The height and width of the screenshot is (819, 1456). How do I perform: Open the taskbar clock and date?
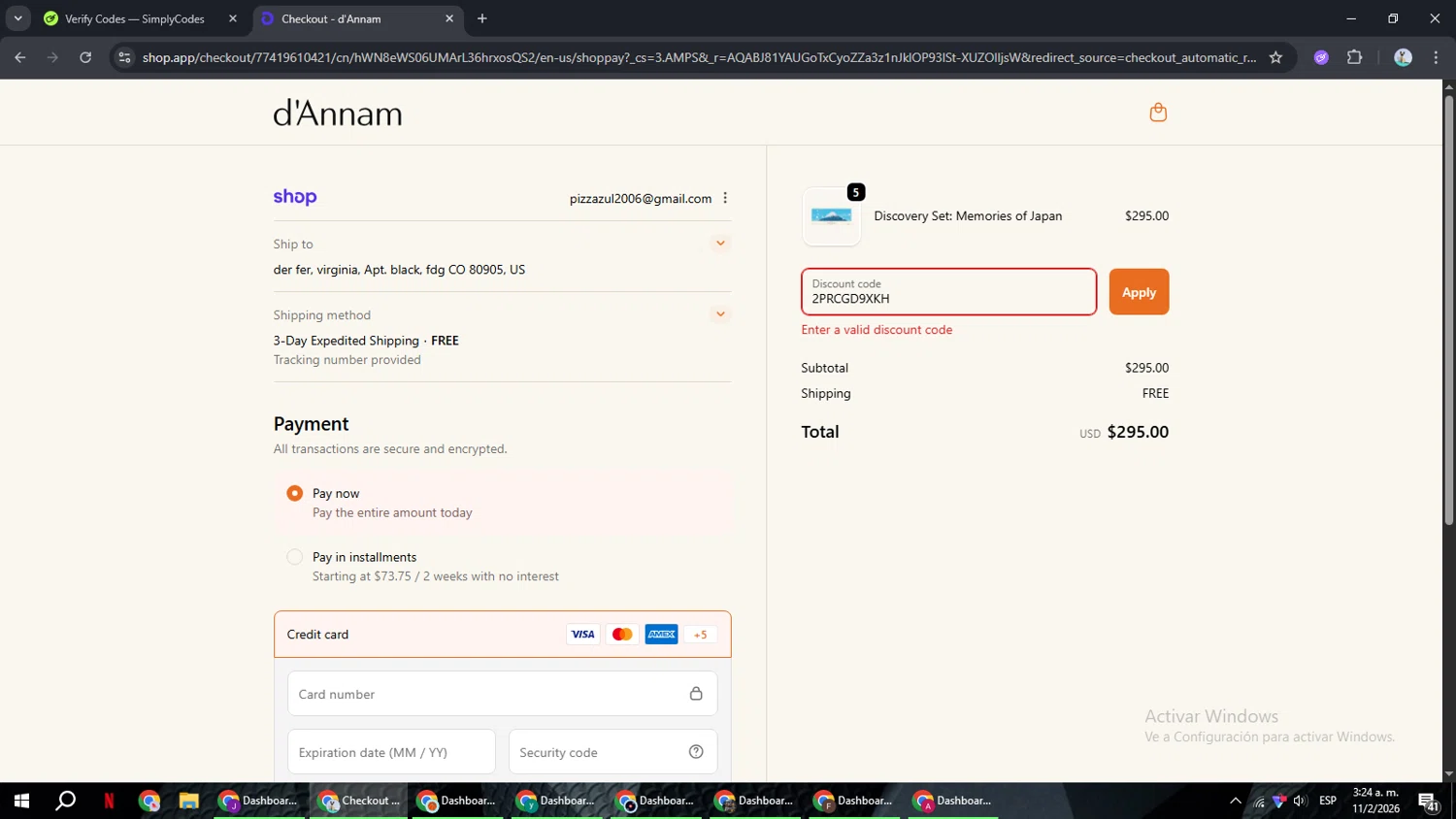tap(1375, 801)
